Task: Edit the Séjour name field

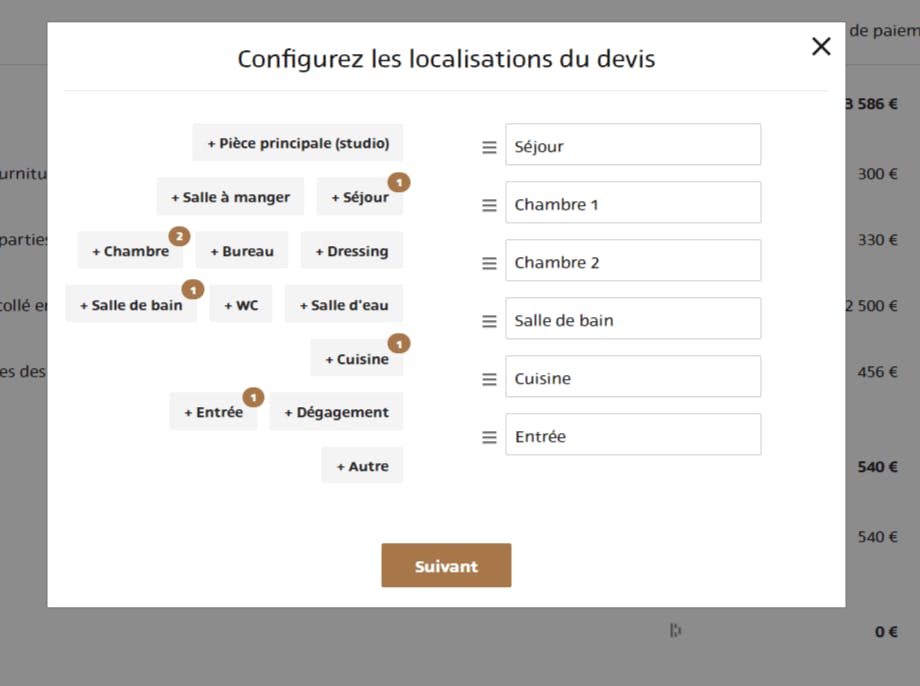Action: coord(633,144)
